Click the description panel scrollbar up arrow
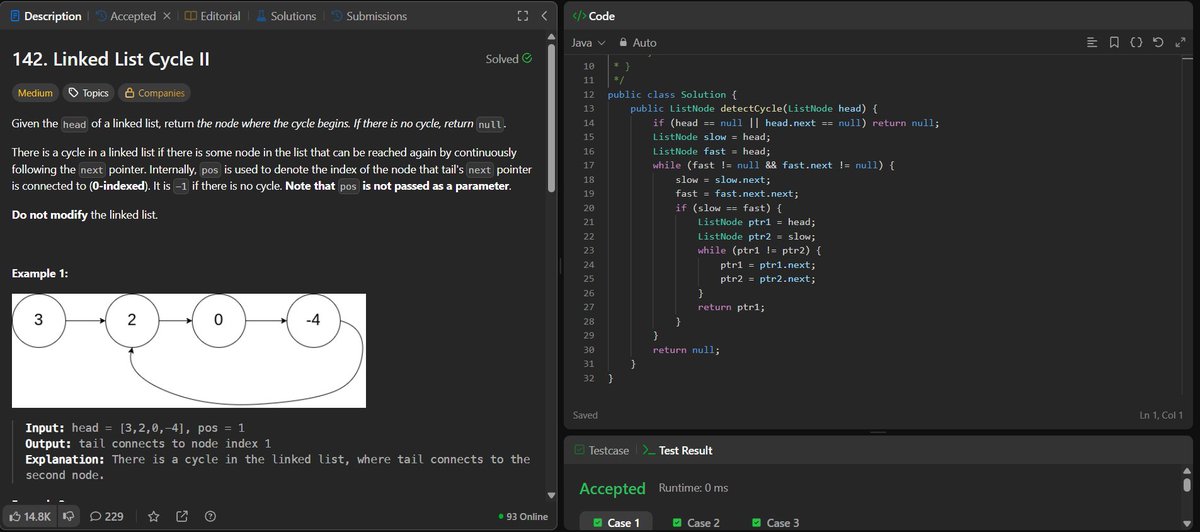The width and height of the screenshot is (1200, 532). click(550, 39)
